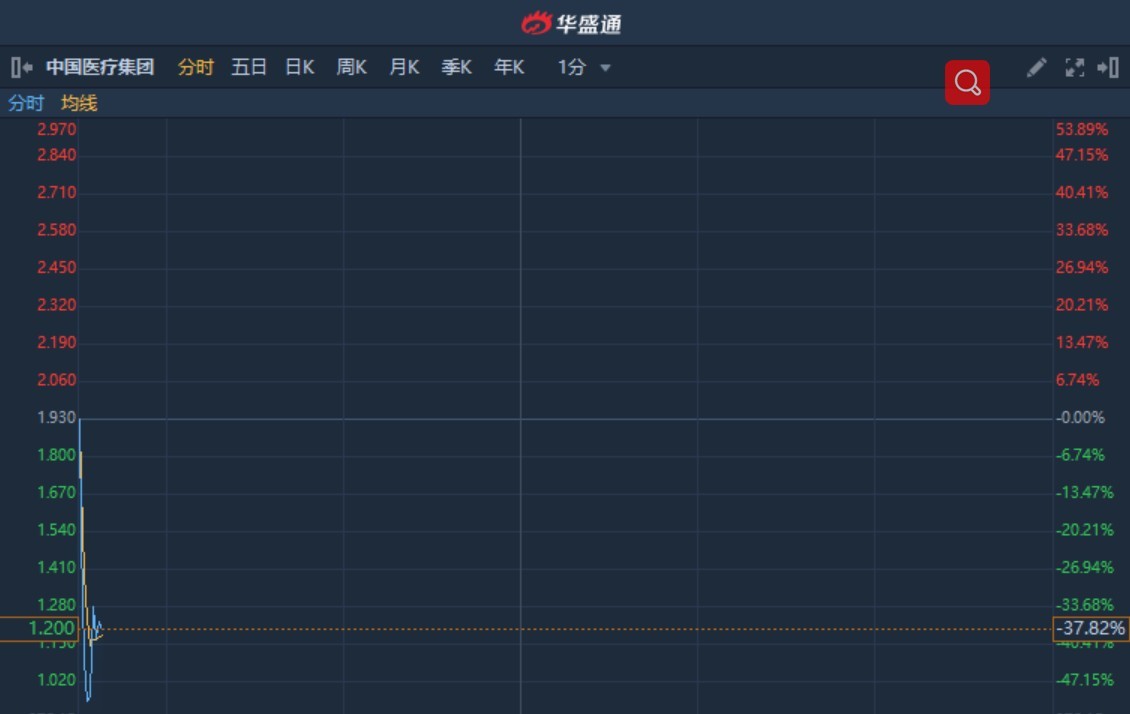
Task: Click the 40.41% axis label
Action: tap(1082, 193)
